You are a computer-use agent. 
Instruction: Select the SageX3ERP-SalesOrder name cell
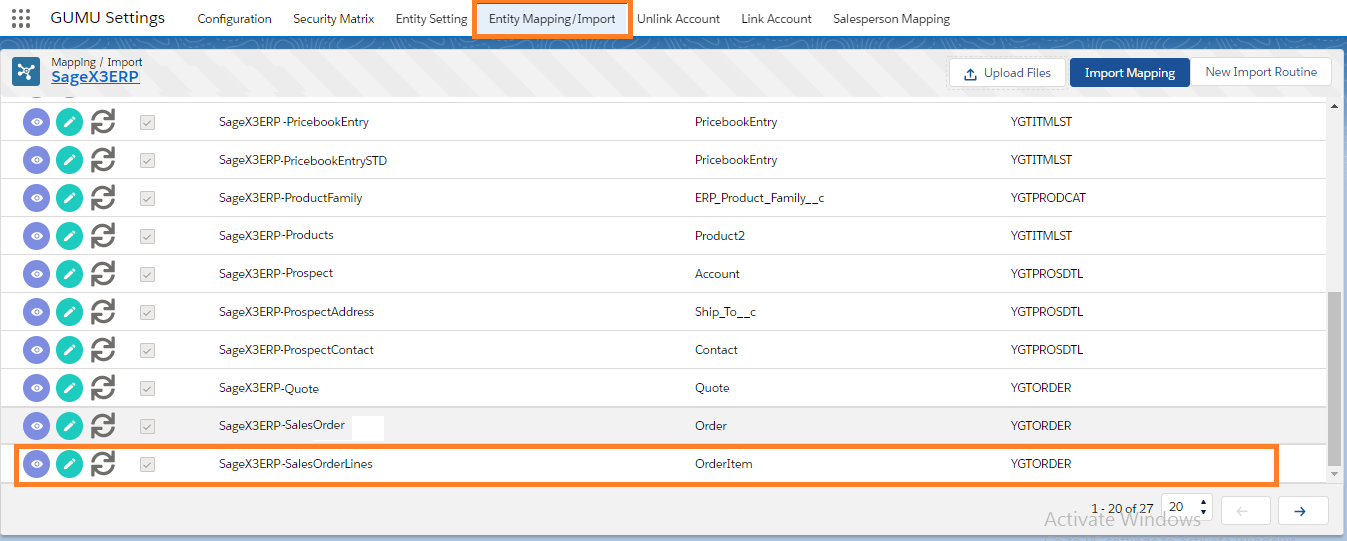click(282, 426)
